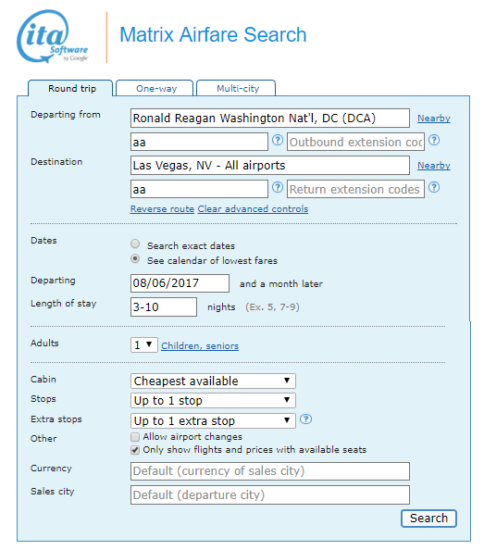Click the Departing date input field
Viewport: 484px width, 550px height.
point(180,283)
